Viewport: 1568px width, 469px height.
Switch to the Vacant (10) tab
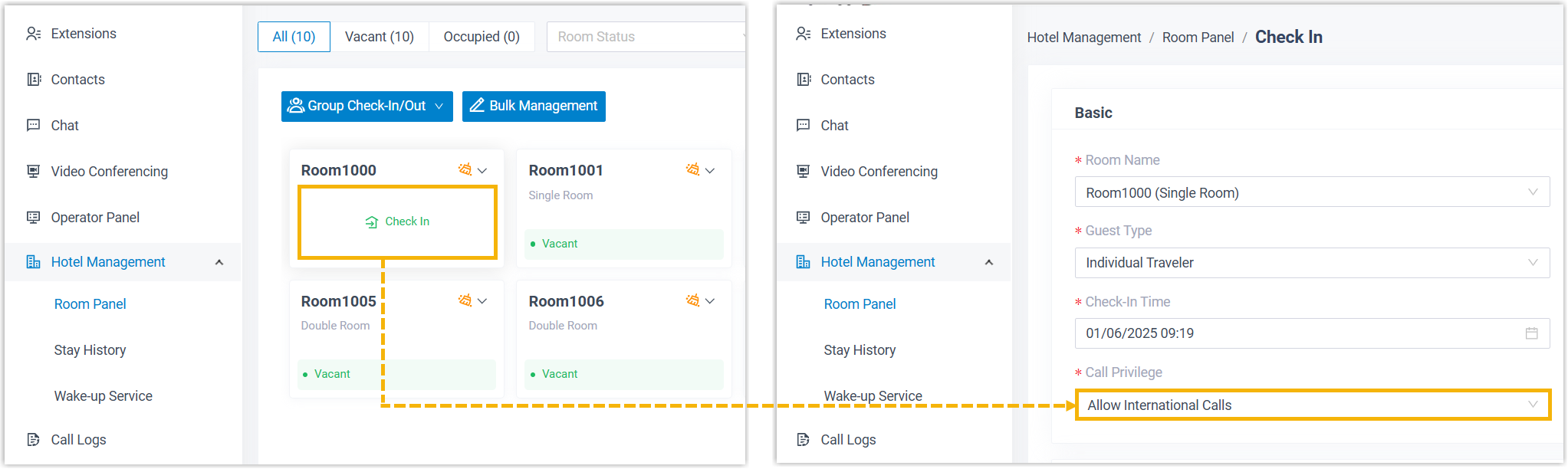[x=379, y=37]
